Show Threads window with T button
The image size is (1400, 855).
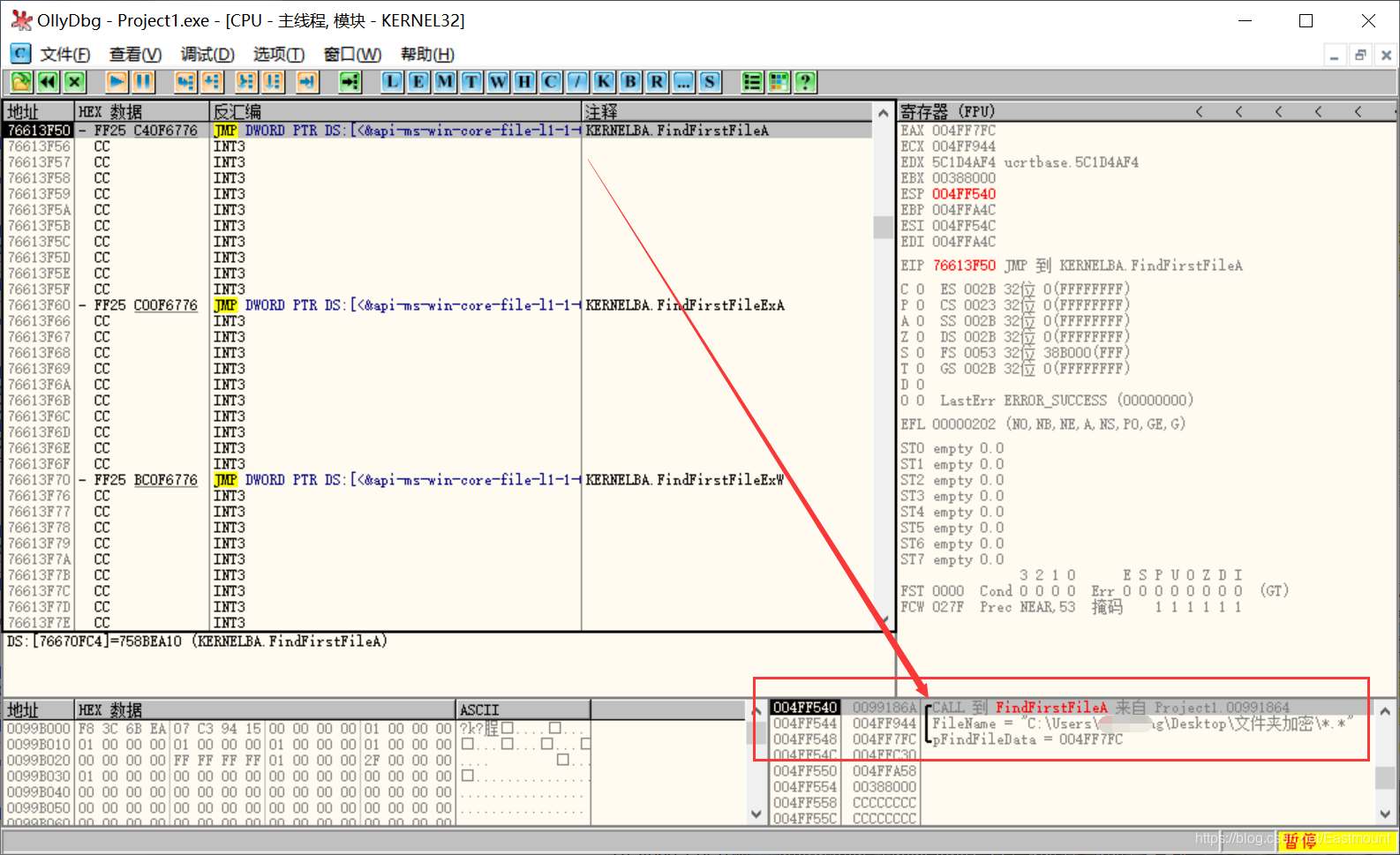[471, 82]
